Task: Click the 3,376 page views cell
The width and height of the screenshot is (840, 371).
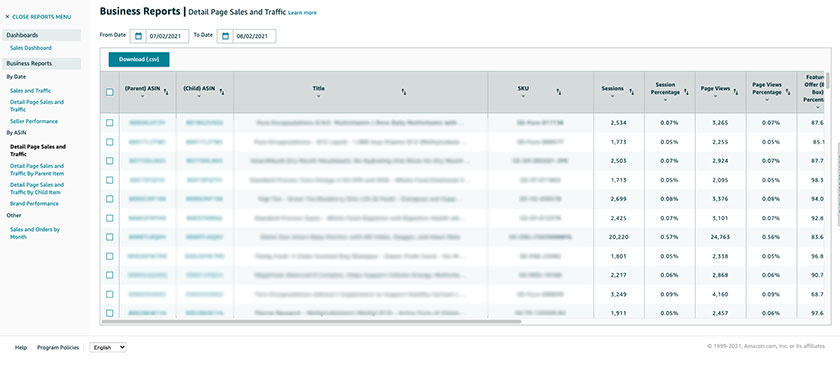Action: click(721, 199)
